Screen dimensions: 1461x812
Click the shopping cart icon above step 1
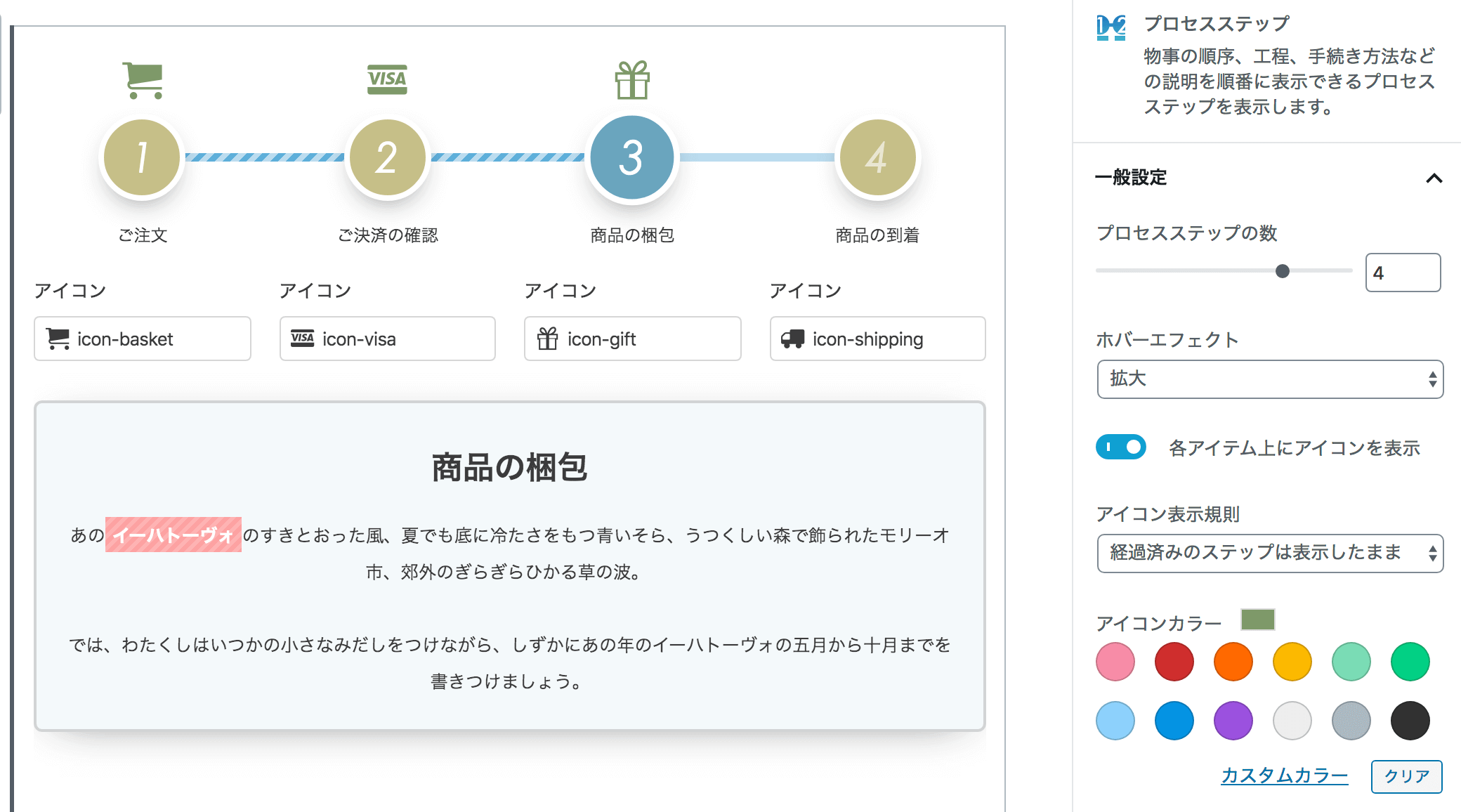click(143, 80)
